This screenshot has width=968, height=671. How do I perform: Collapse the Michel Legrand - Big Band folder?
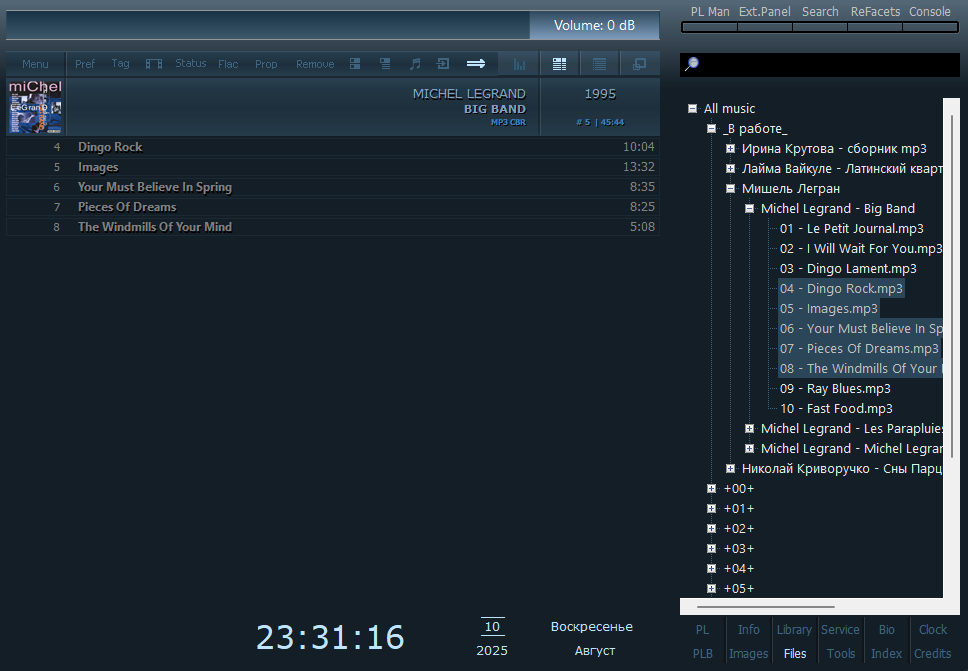click(749, 209)
